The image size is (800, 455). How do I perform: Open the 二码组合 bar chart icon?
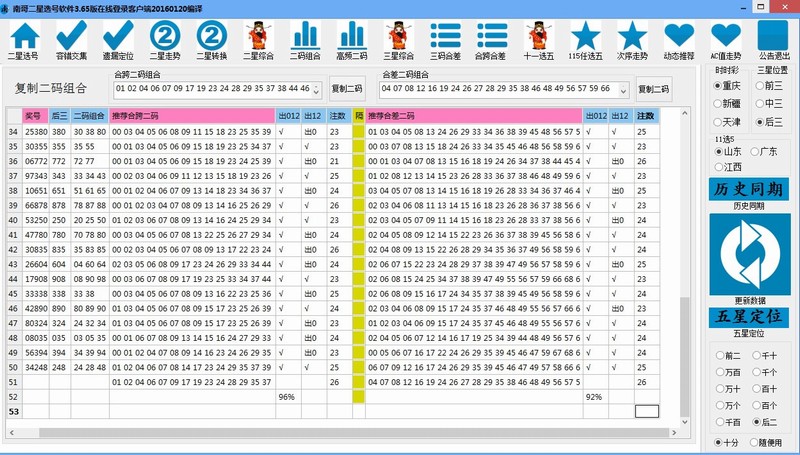[x=305, y=37]
